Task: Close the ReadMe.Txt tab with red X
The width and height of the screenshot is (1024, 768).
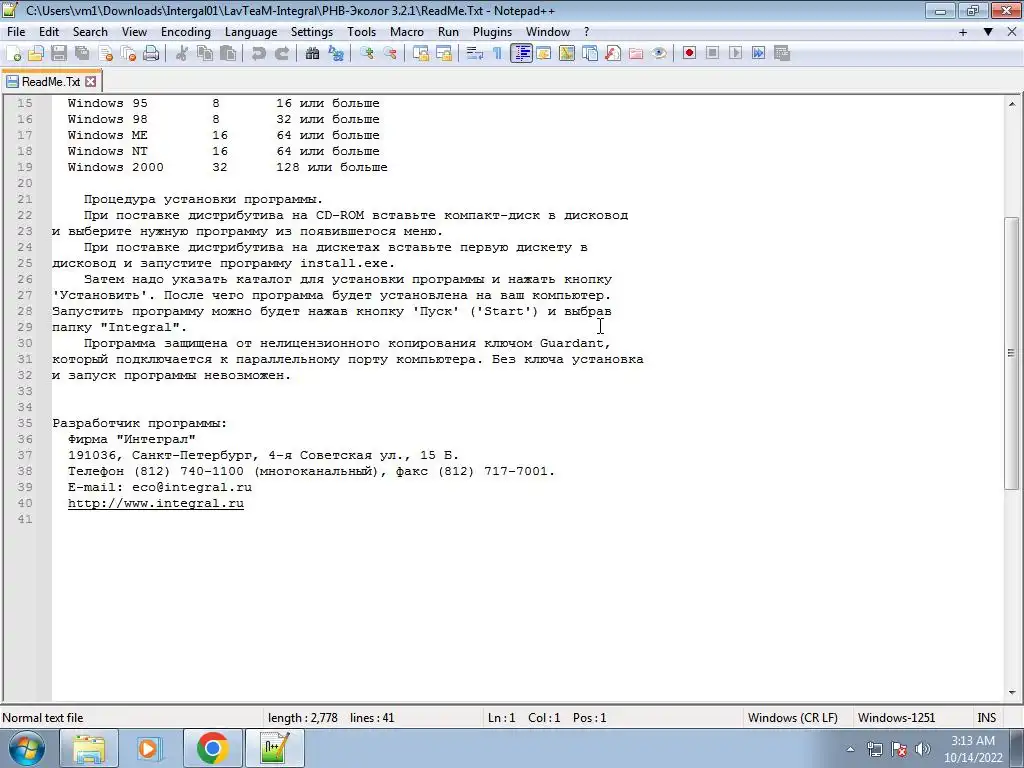Action: tap(91, 82)
